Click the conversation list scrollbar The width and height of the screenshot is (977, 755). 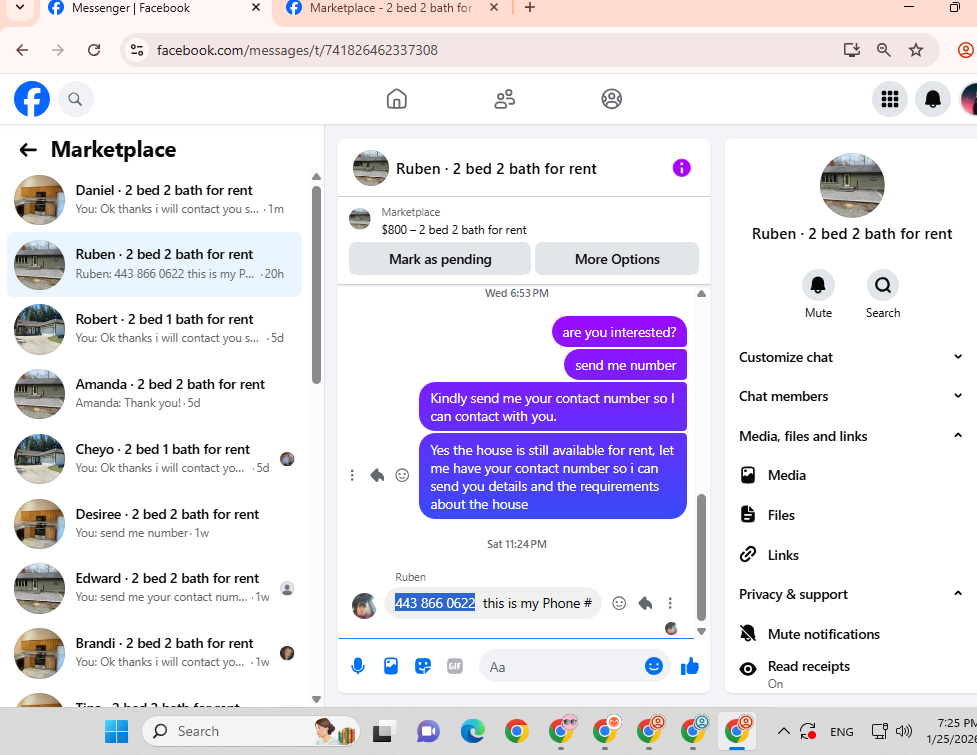(316, 284)
